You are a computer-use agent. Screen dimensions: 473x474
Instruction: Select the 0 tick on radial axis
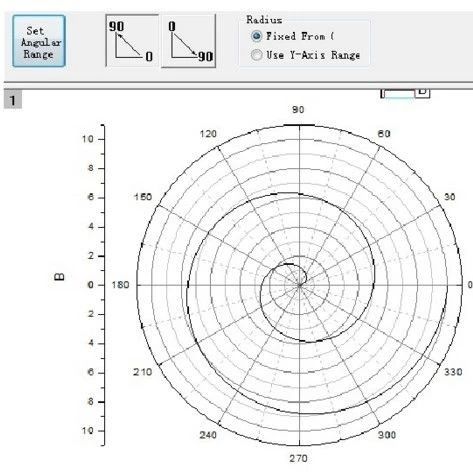(x=90, y=285)
